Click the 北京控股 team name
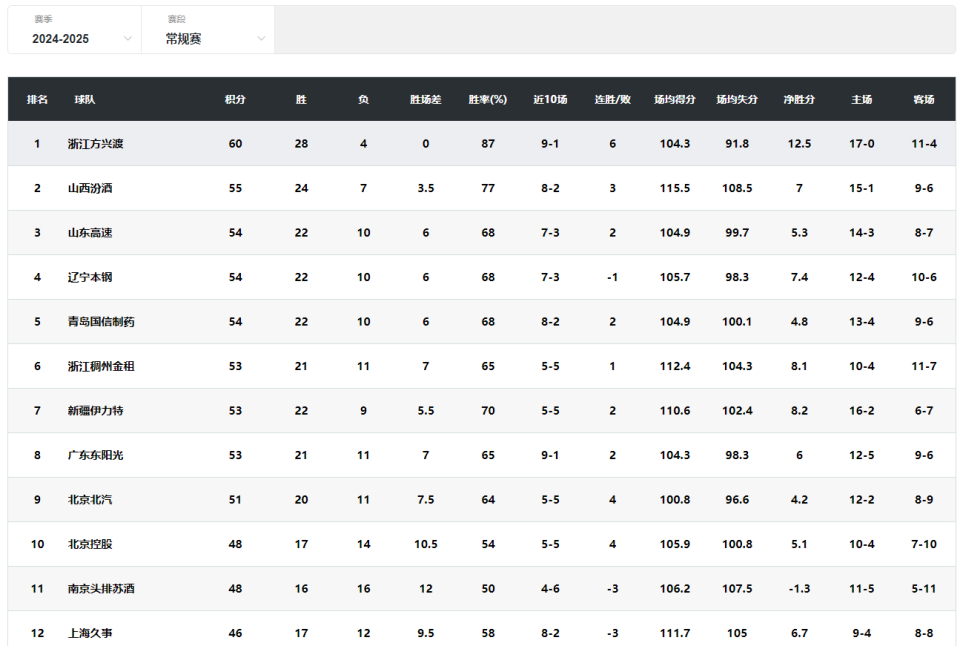960x646 pixels. 90,544
